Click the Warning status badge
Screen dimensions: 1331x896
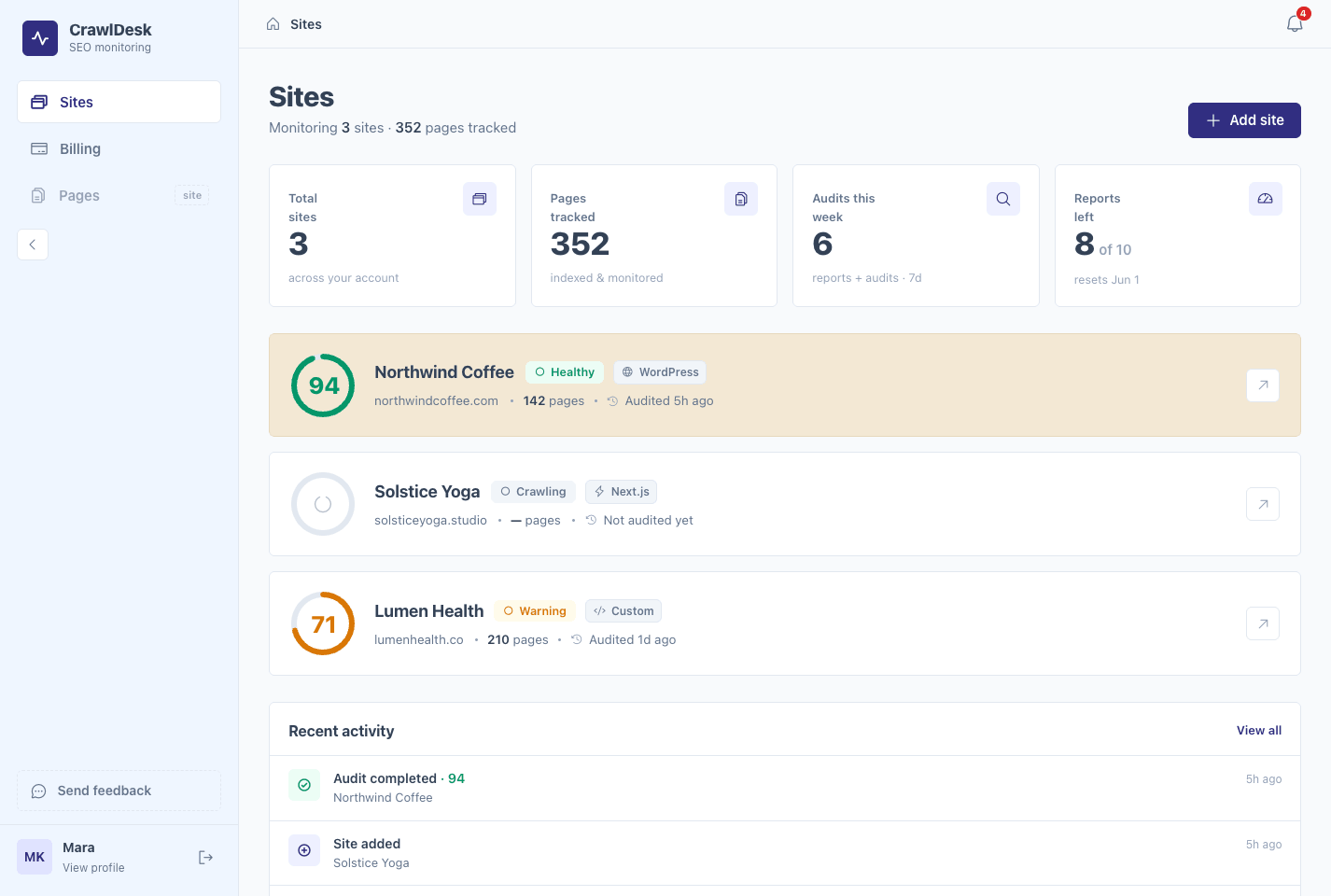pos(535,611)
